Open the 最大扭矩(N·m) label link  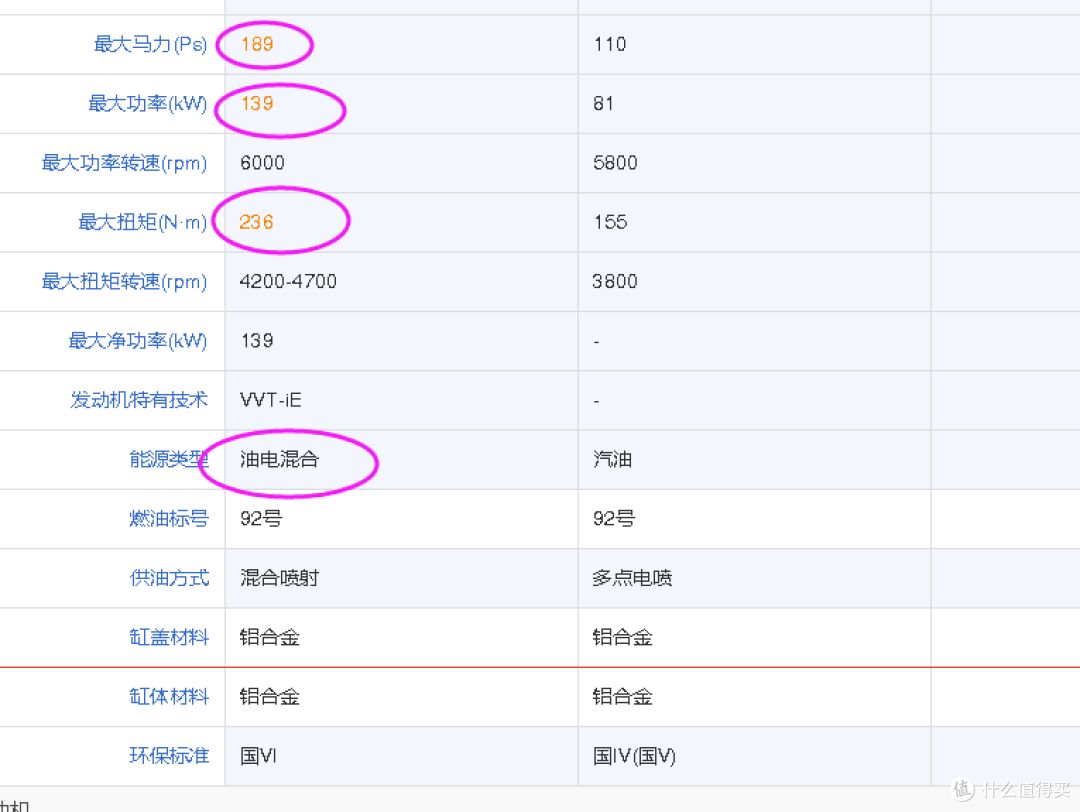143,222
